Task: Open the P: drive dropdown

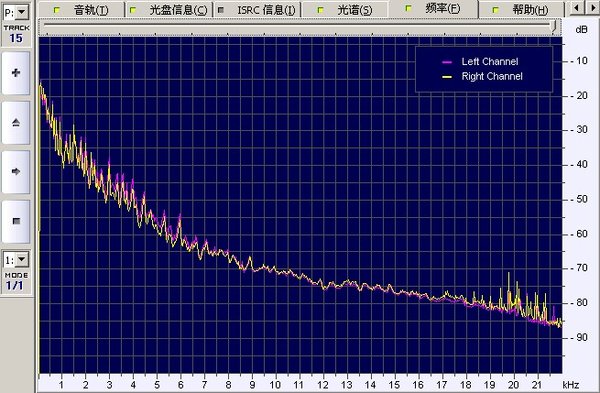Action: click(x=22, y=12)
